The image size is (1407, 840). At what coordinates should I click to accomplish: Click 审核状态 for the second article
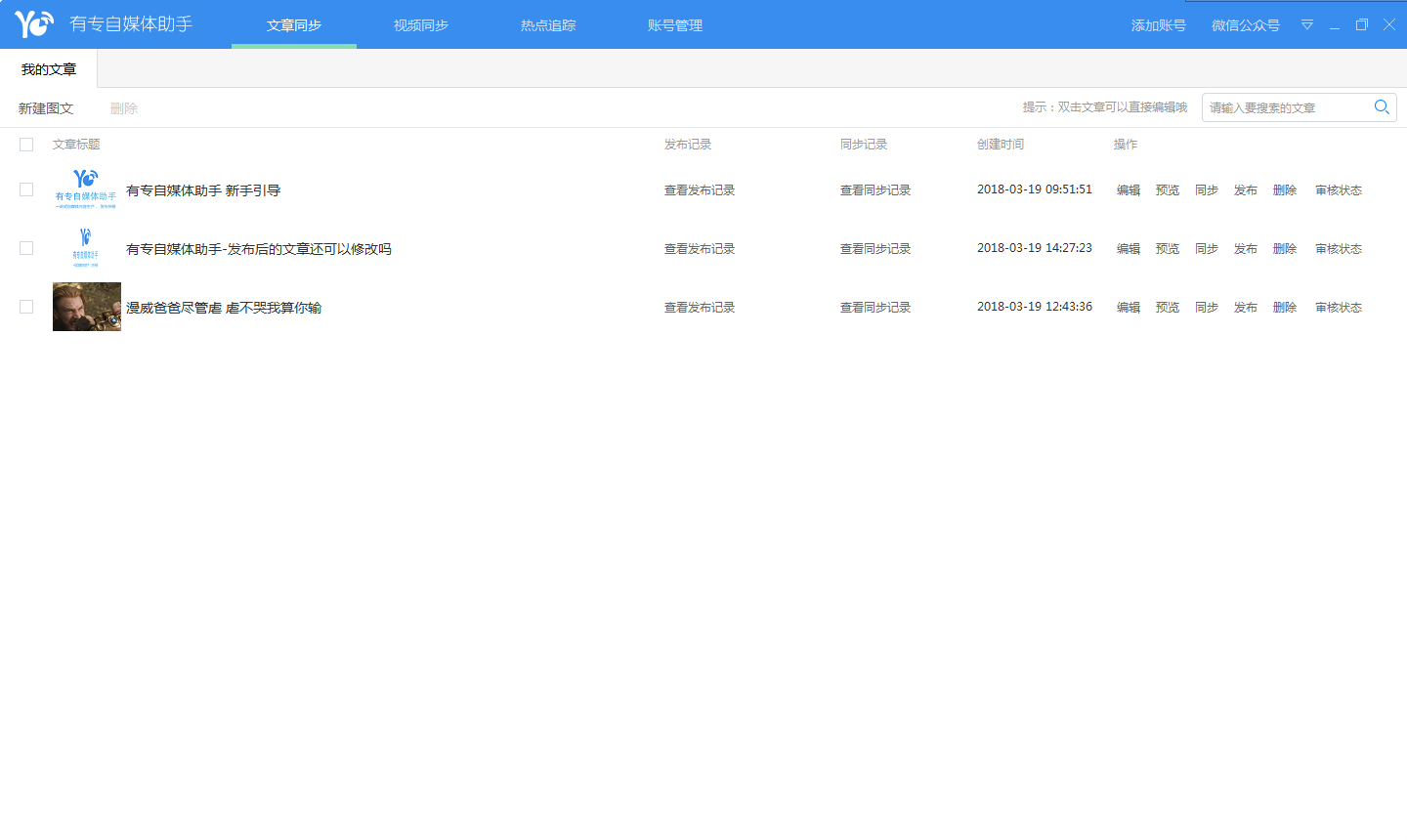click(1338, 249)
